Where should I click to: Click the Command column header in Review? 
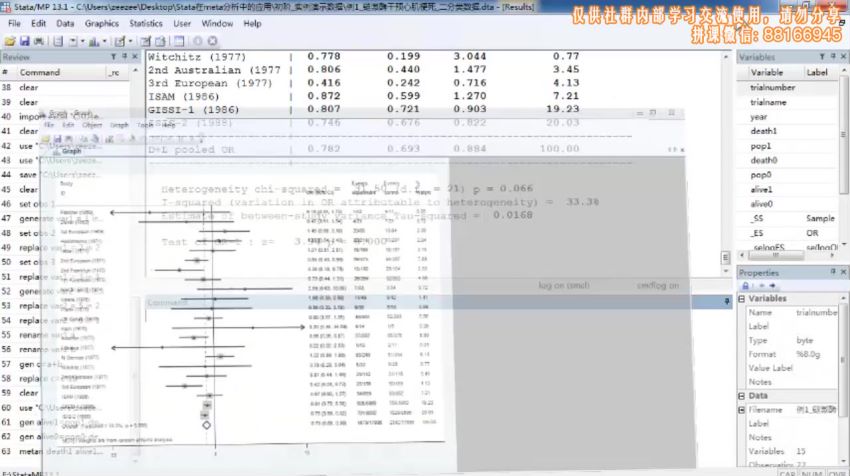click(x=60, y=73)
